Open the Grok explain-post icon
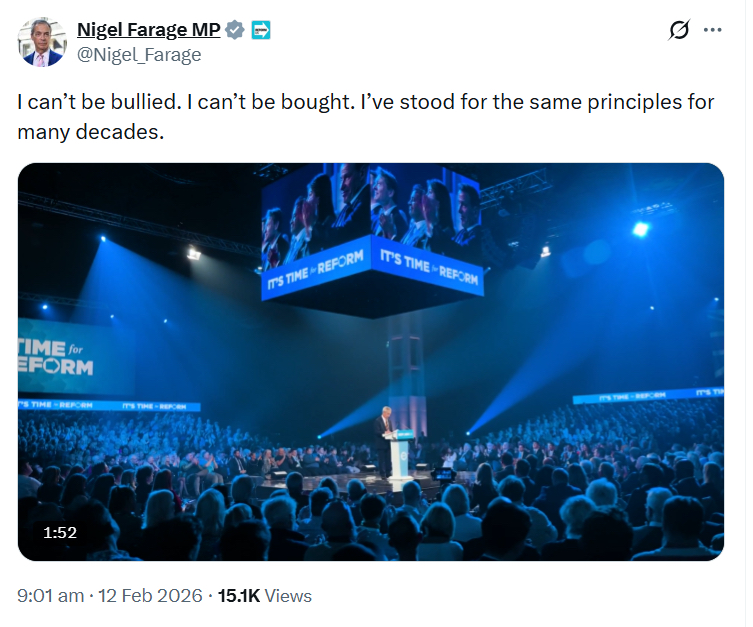This screenshot has width=753, height=627. [679, 30]
